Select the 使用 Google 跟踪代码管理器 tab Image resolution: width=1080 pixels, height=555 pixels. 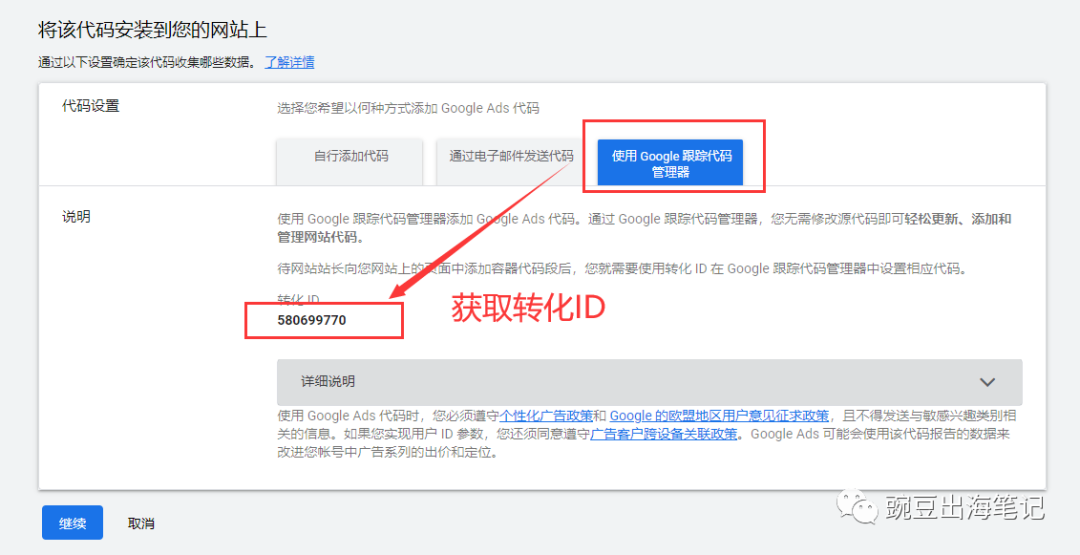click(x=670, y=163)
